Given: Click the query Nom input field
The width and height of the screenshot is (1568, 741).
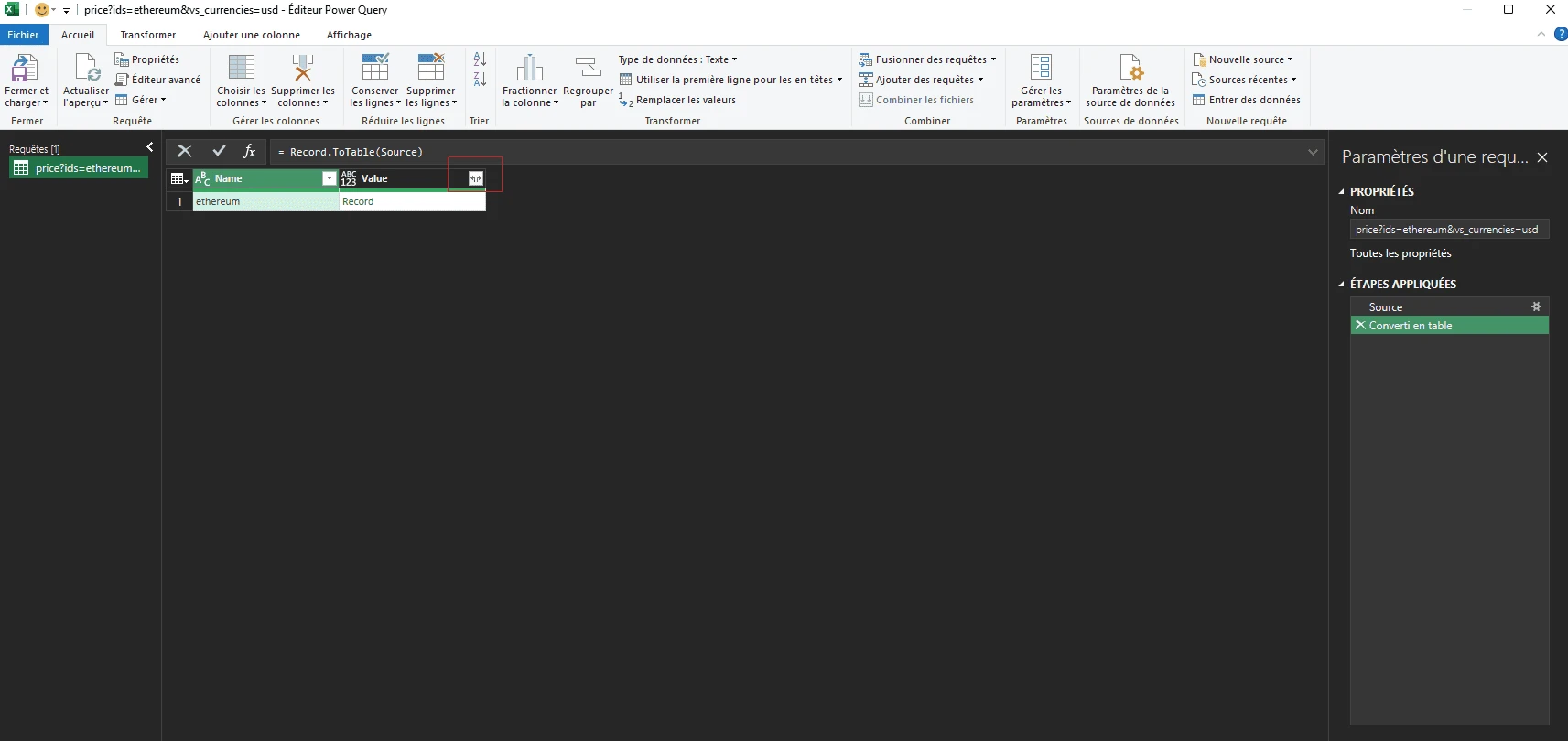Looking at the screenshot, I should click(x=1448, y=230).
